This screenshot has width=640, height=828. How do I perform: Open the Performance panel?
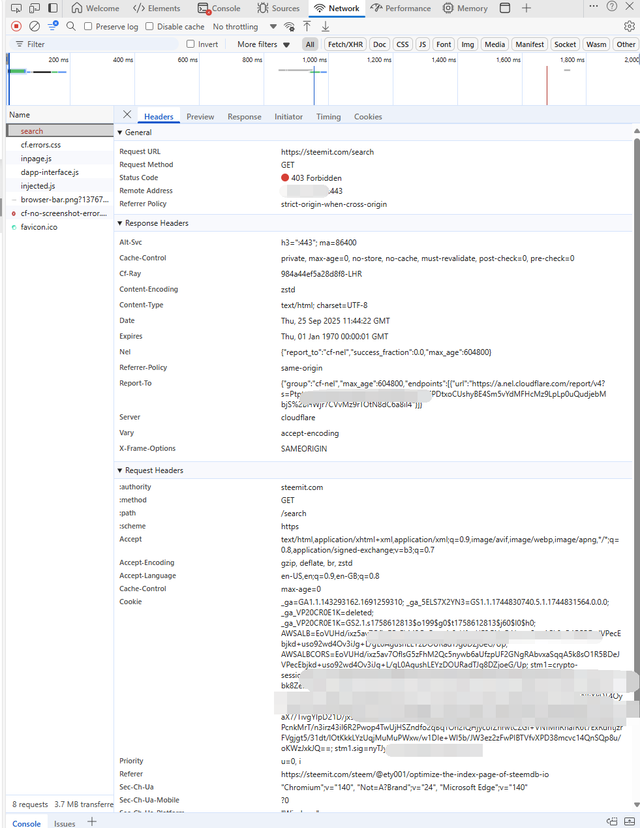pyautogui.click(x=401, y=8)
